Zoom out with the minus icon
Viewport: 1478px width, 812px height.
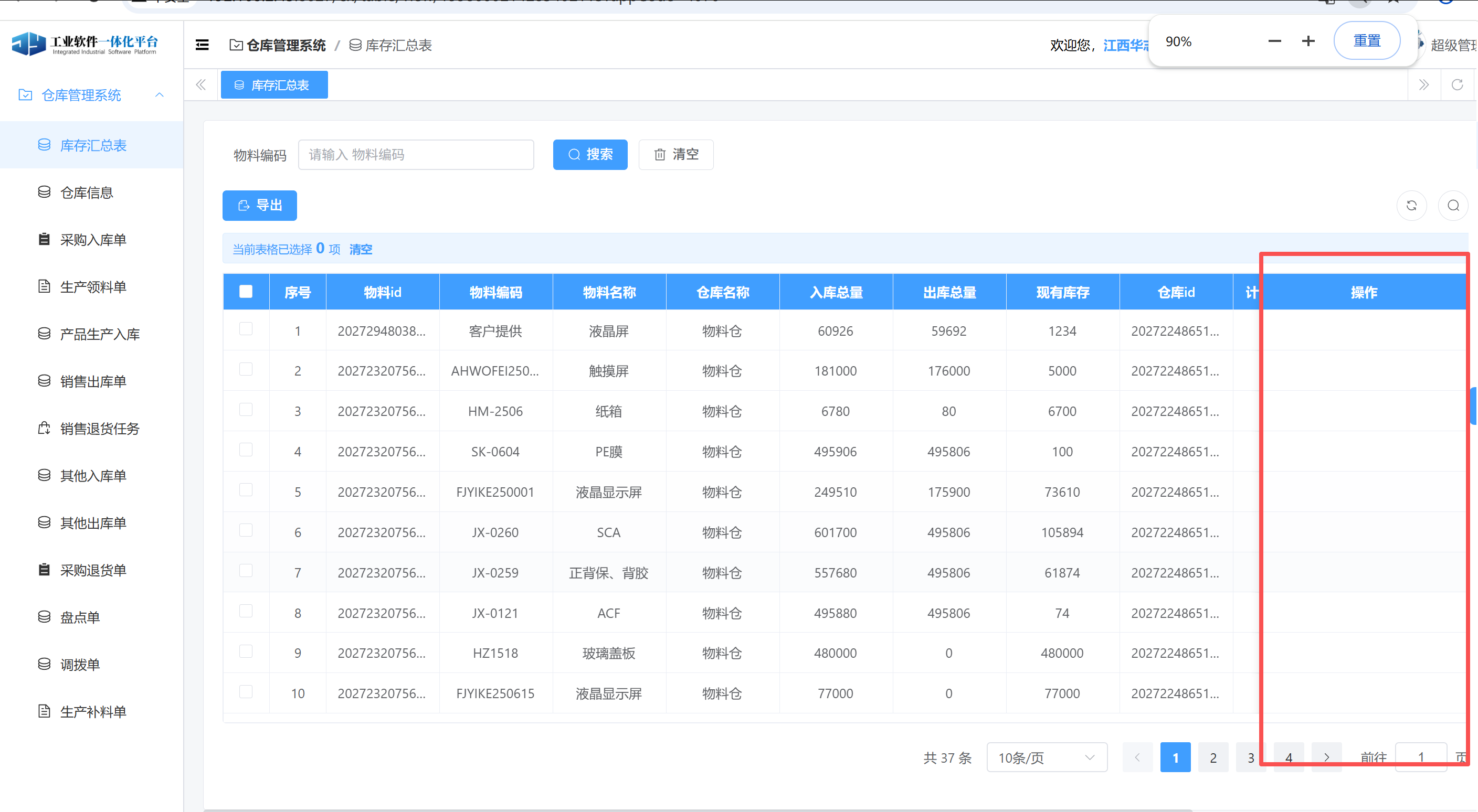(1274, 41)
